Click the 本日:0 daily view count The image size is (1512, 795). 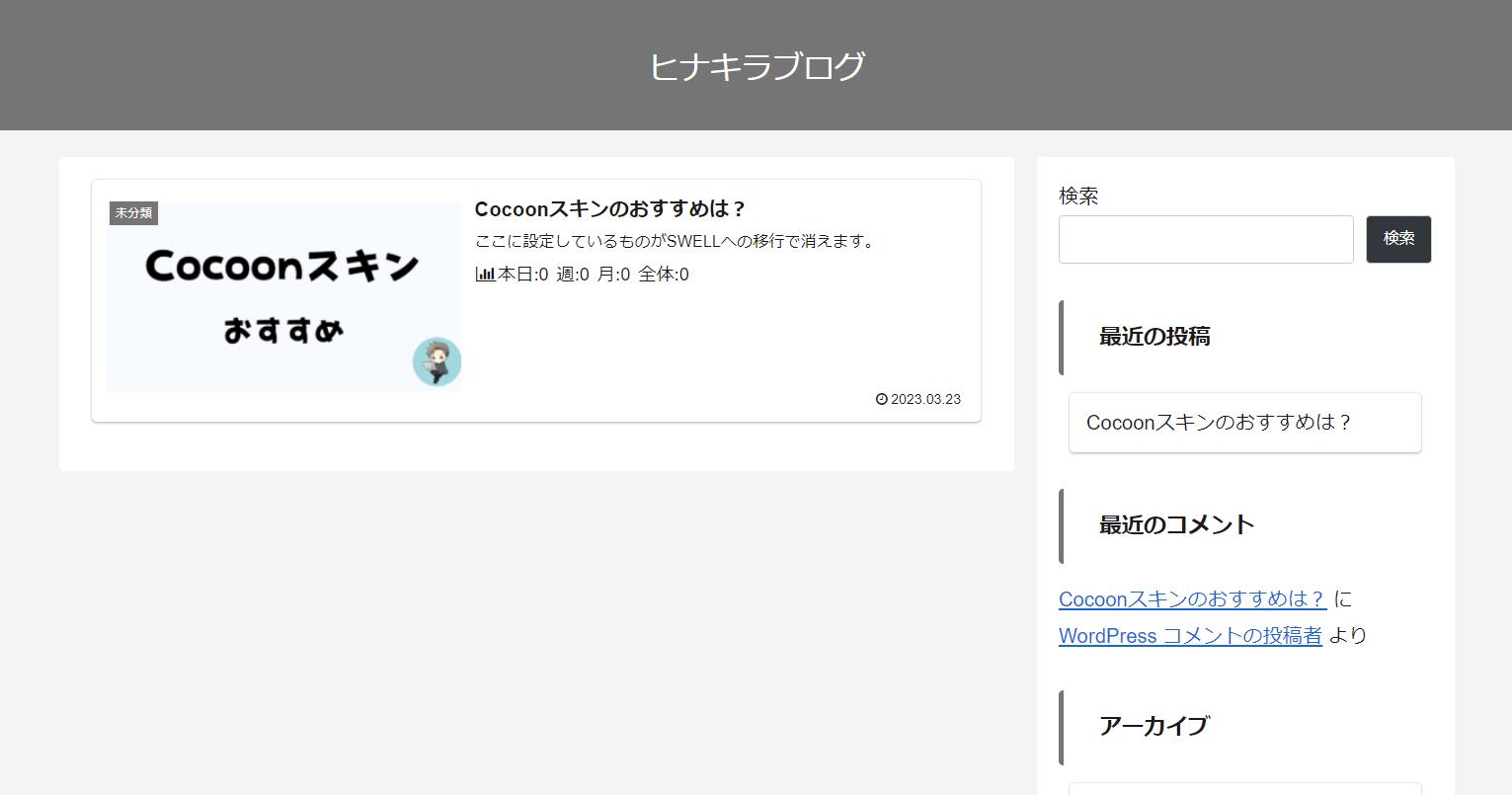pos(522,275)
